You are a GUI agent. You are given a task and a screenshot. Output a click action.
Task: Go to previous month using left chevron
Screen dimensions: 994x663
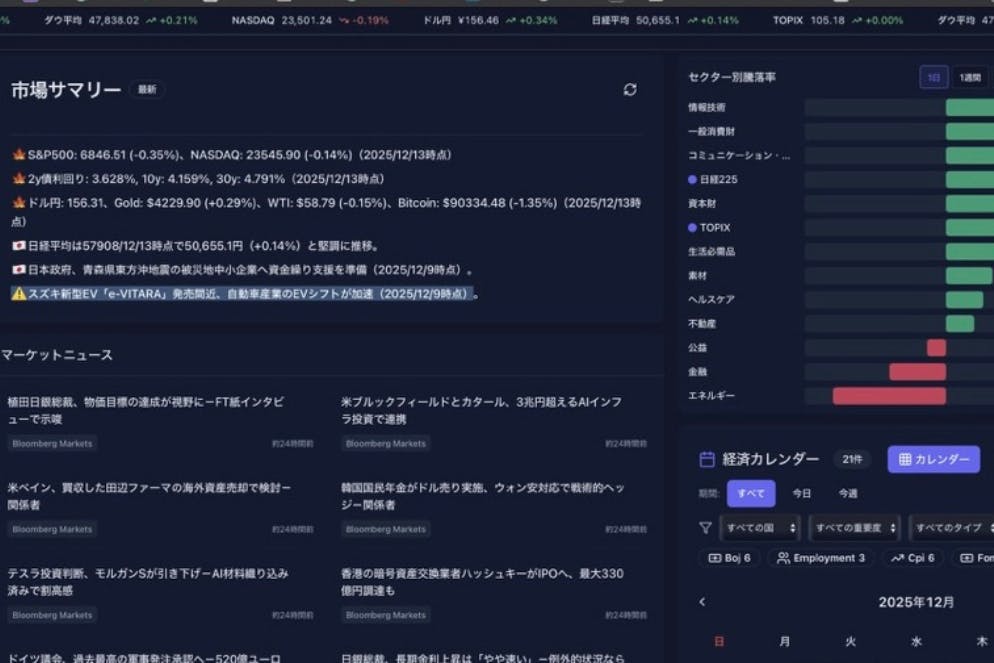[x=702, y=602]
